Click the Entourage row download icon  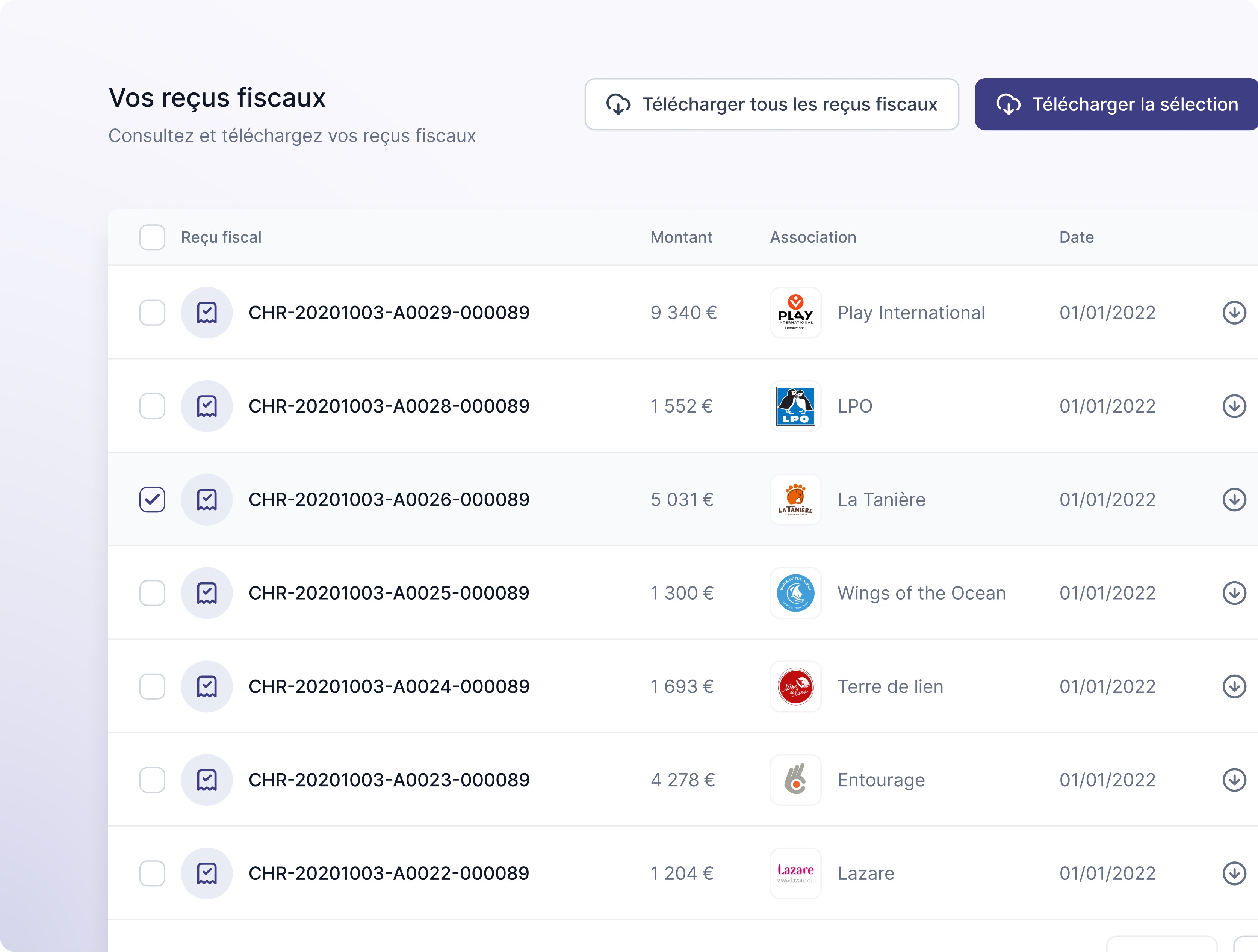1234,780
